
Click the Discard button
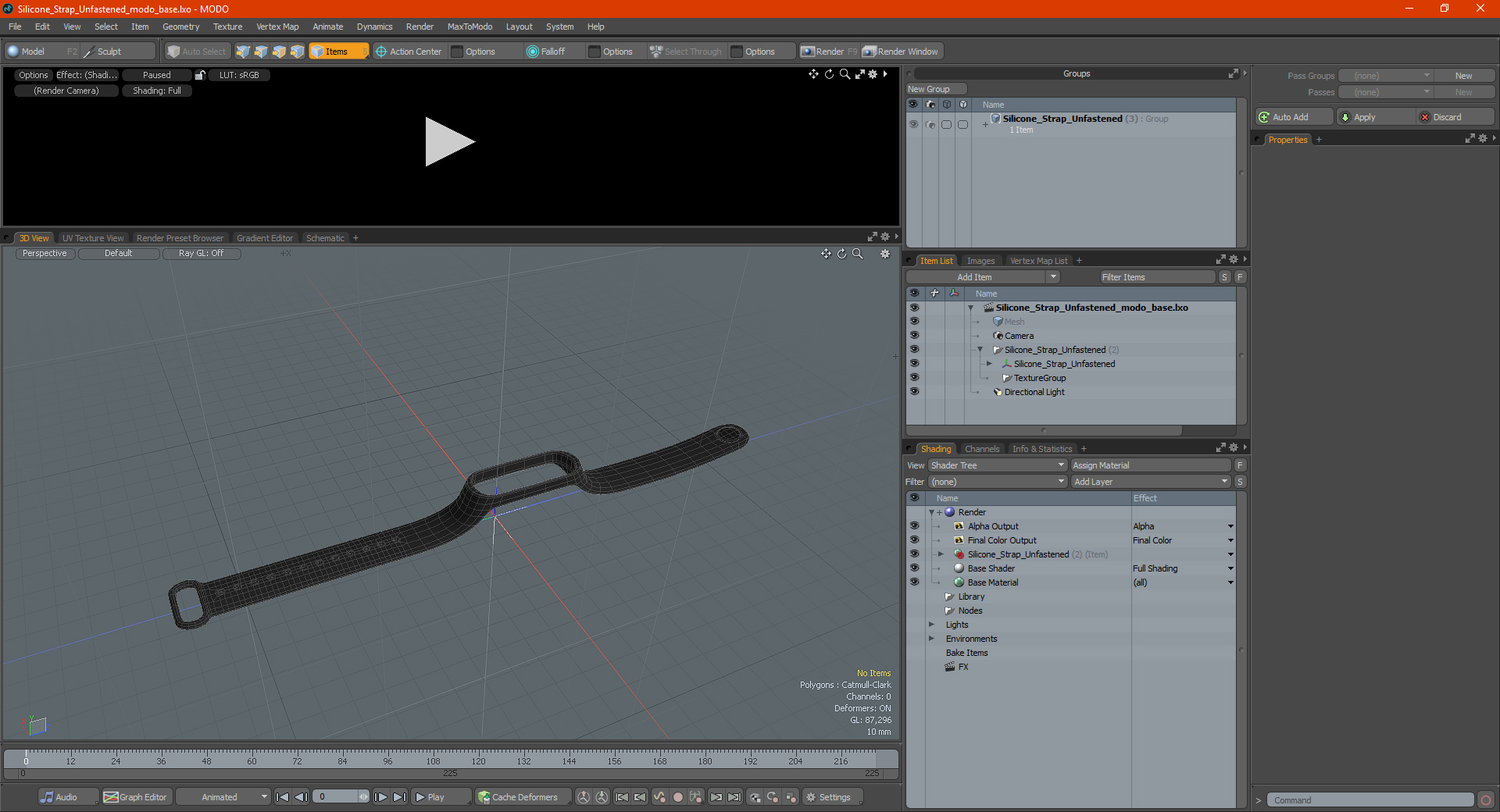1455,117
